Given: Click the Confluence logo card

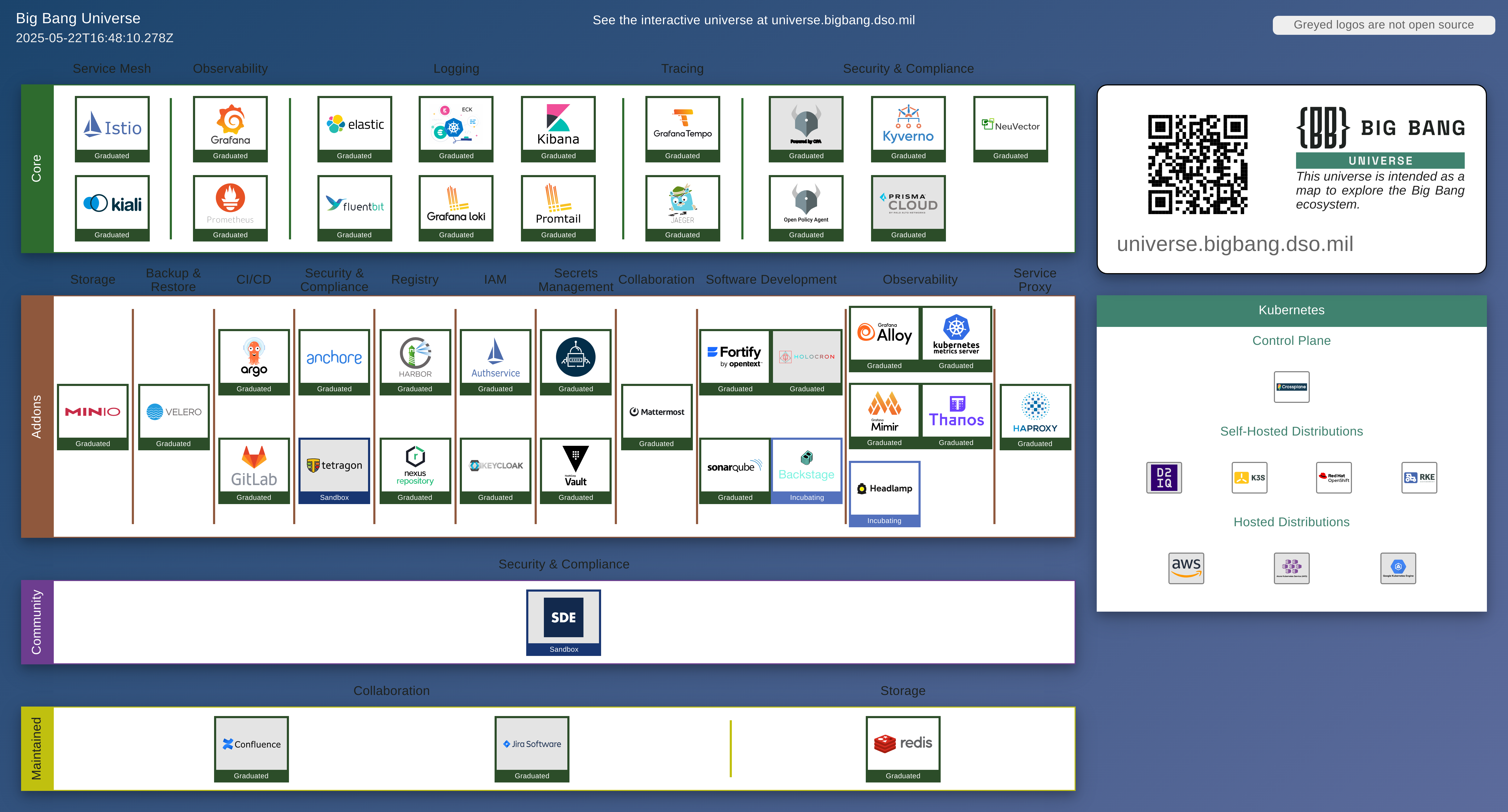Looking at the screenshot, I should click(251, 749).
